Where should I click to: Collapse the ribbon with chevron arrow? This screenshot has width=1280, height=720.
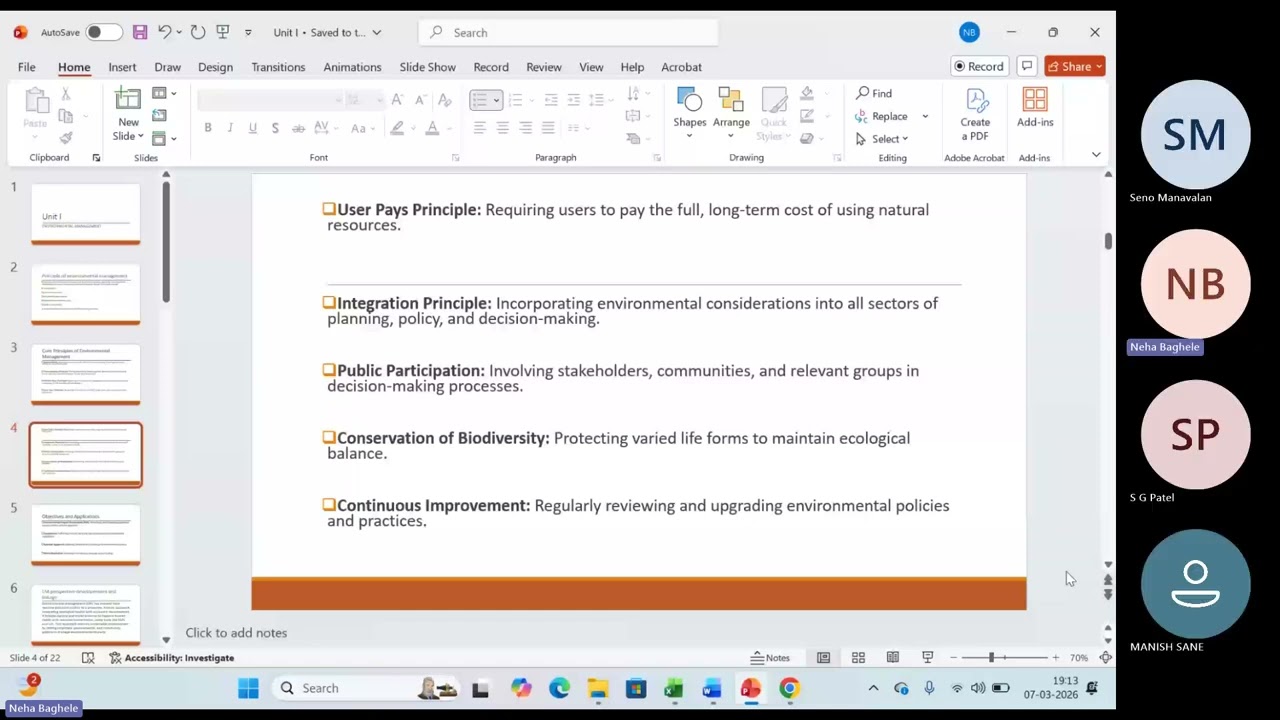tap(1096, 155)
